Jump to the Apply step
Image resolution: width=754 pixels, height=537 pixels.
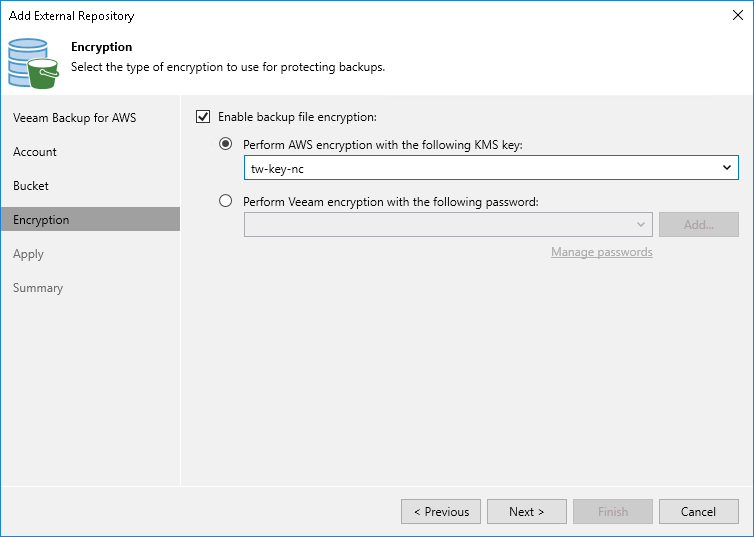(29, 254)
